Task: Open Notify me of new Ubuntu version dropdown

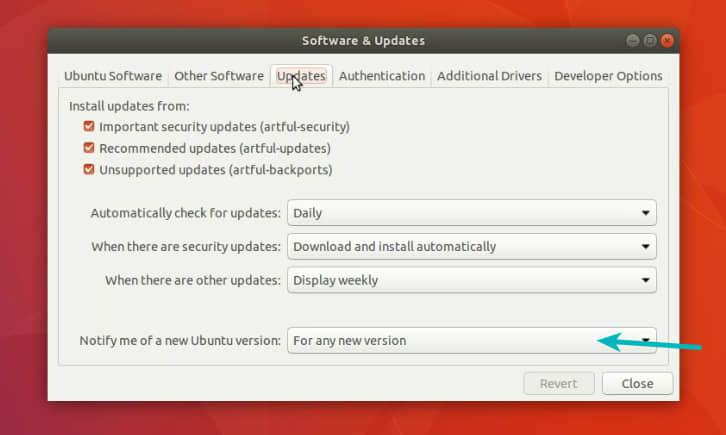Action: click(x=471, y=341)
